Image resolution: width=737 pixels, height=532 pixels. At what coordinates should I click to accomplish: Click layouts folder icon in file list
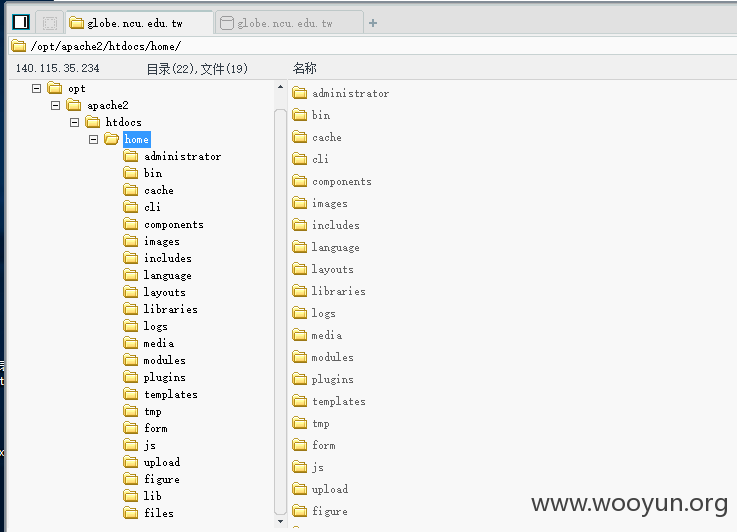click(x=299, y=269)
